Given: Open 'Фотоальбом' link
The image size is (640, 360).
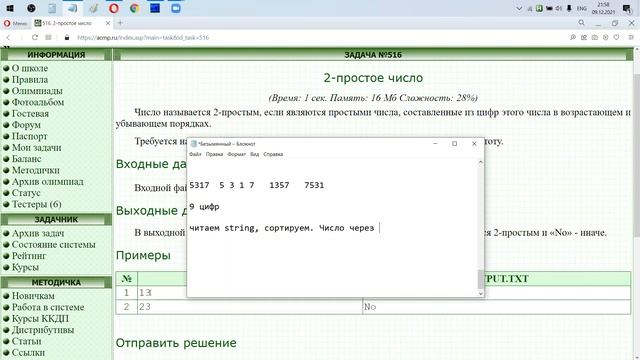Looking at the screenshot, I should (38, 102).
